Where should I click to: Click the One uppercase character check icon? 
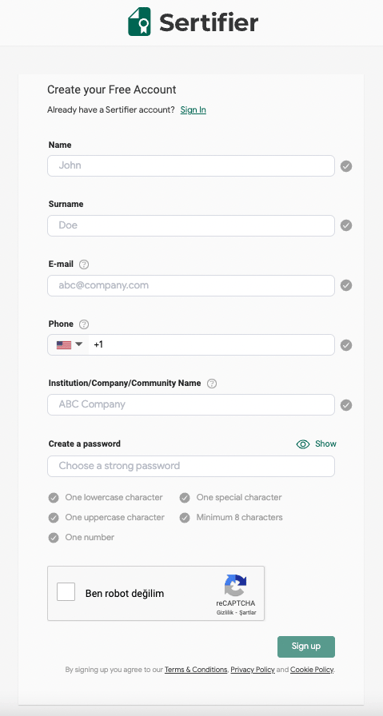[54, 518]
